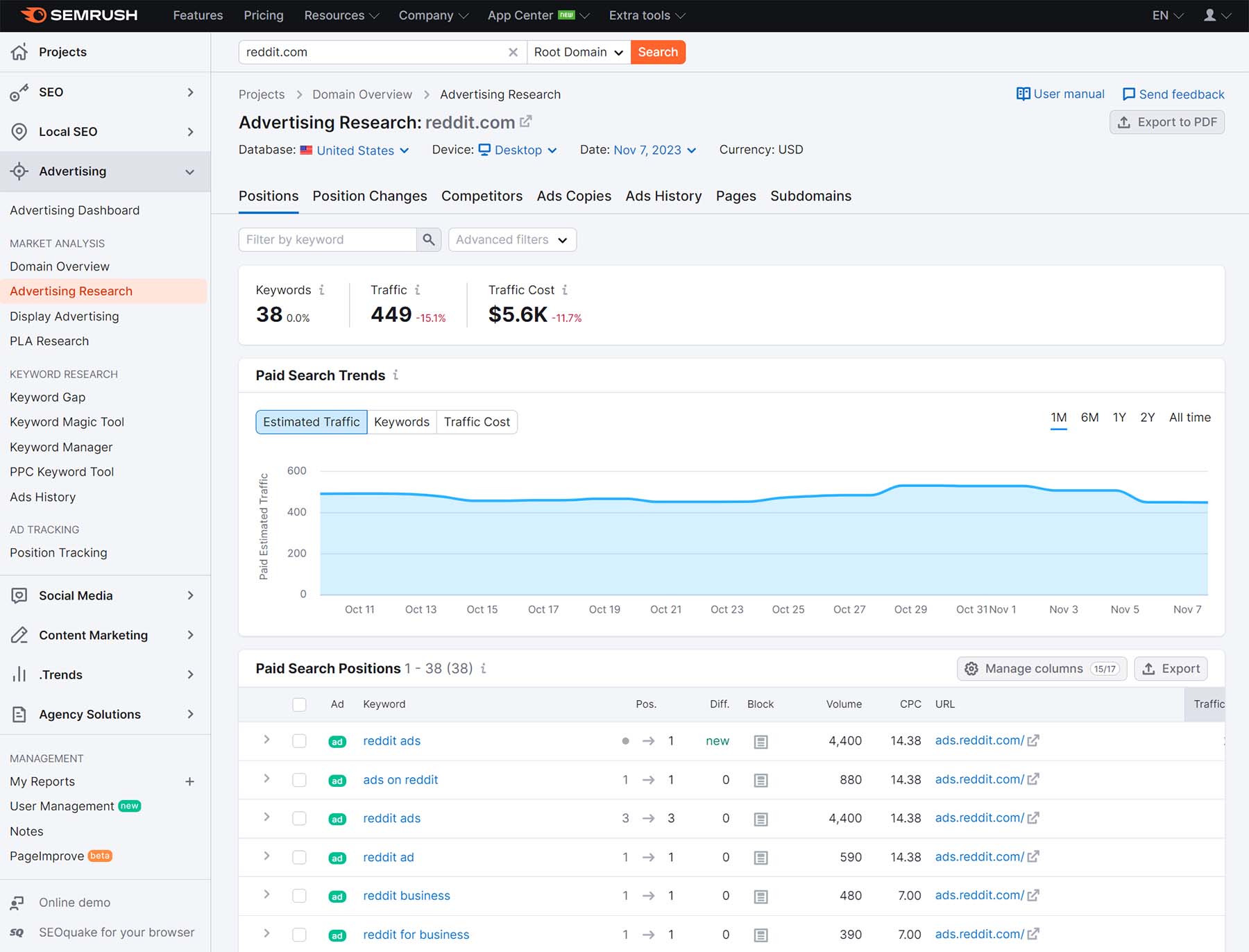Check the checkbox beside reddit ads row
This screenshot has height=952, width=1249.
click(299, 740)
